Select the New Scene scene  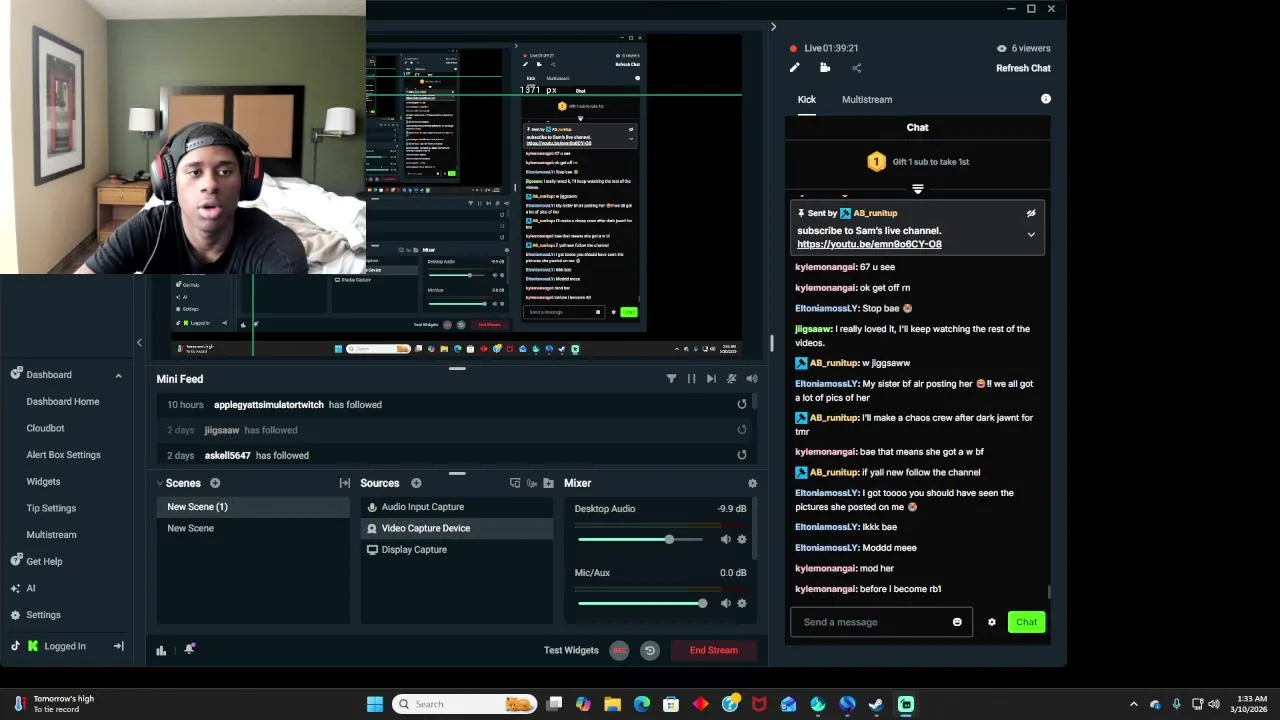(253, 528)
